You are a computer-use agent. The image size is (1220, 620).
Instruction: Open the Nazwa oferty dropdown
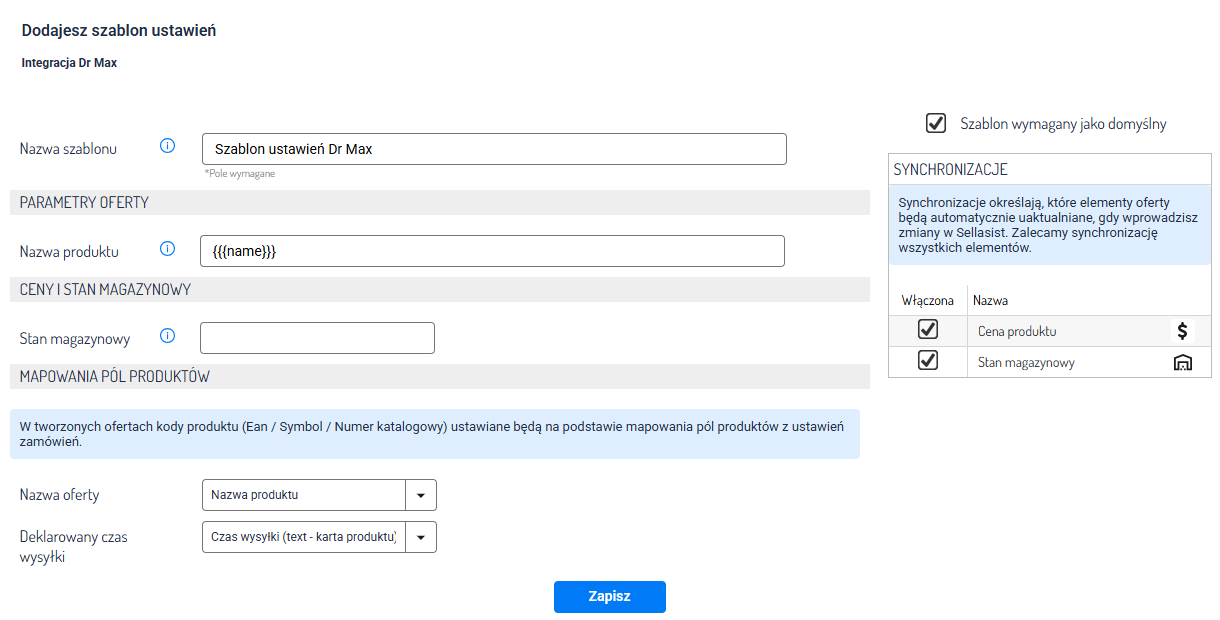(420, 495)
